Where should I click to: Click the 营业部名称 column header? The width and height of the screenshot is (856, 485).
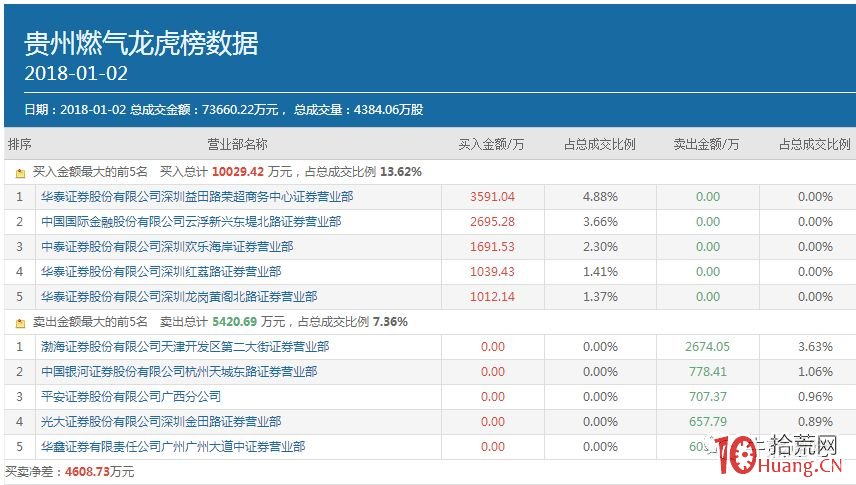(x=237, y=144)
